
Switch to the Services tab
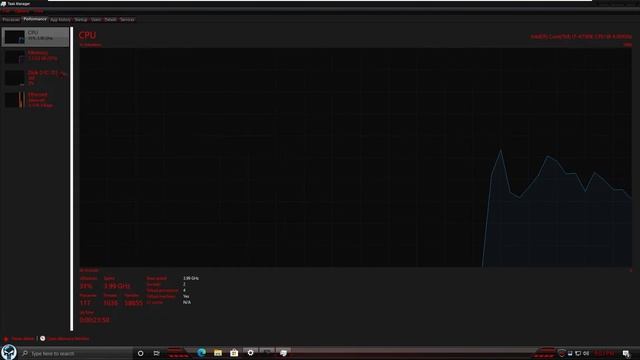[x=127, y=19]
